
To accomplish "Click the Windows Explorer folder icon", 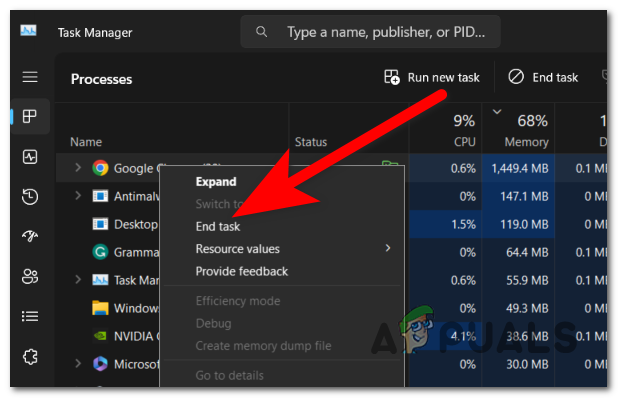I will click(x=100, y=308).
